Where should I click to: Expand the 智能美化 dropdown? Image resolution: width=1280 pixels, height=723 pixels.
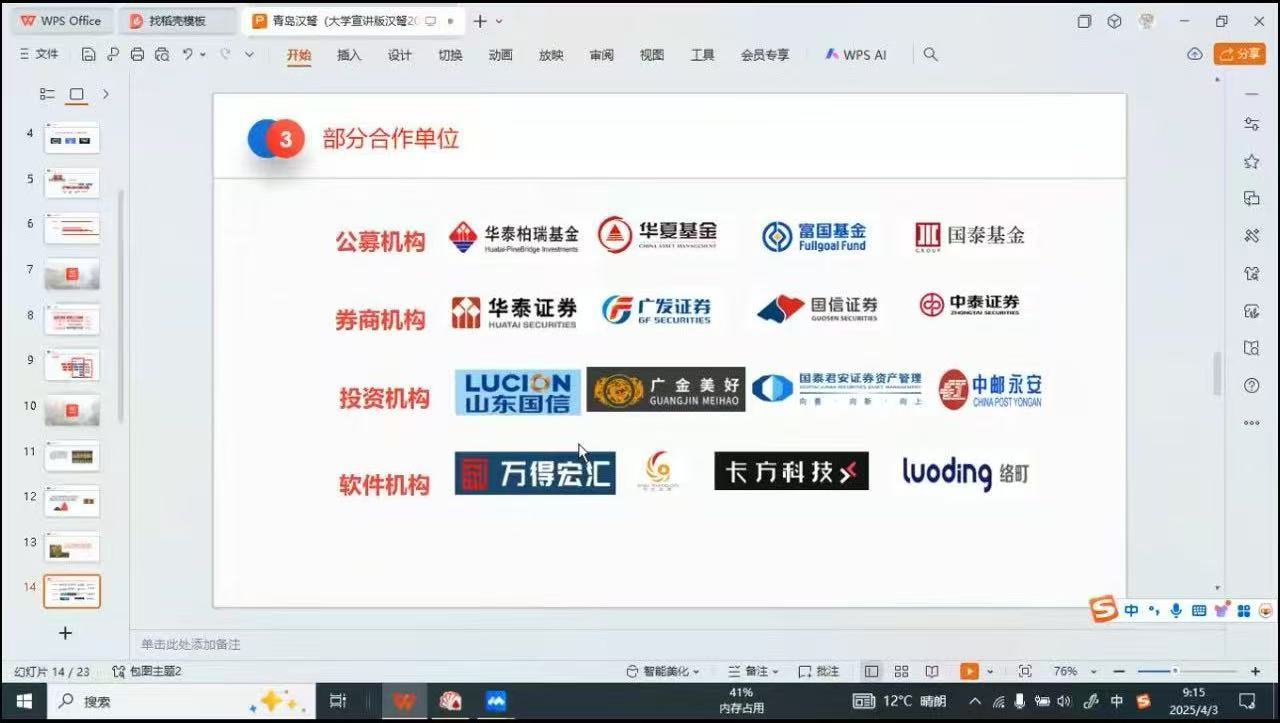tap(663, 671)
